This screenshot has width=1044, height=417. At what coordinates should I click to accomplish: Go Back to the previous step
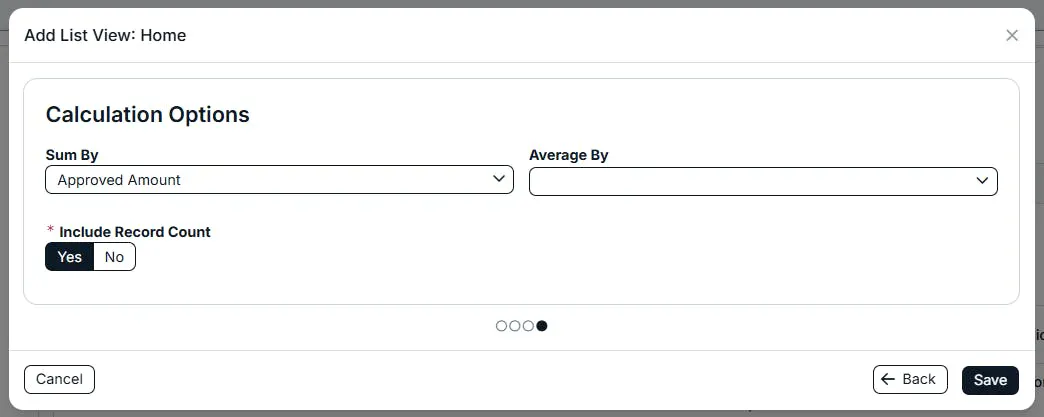[x=910, y=380]
